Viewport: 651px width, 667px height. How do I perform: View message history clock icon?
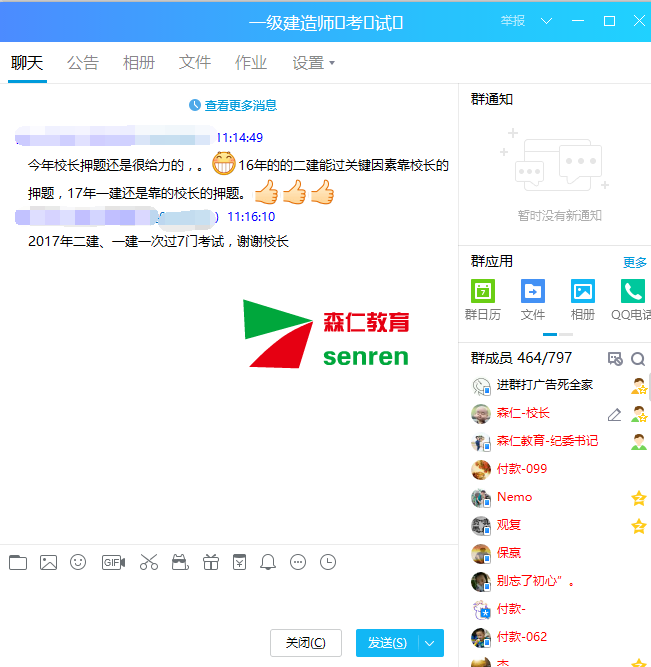point(328,562)
